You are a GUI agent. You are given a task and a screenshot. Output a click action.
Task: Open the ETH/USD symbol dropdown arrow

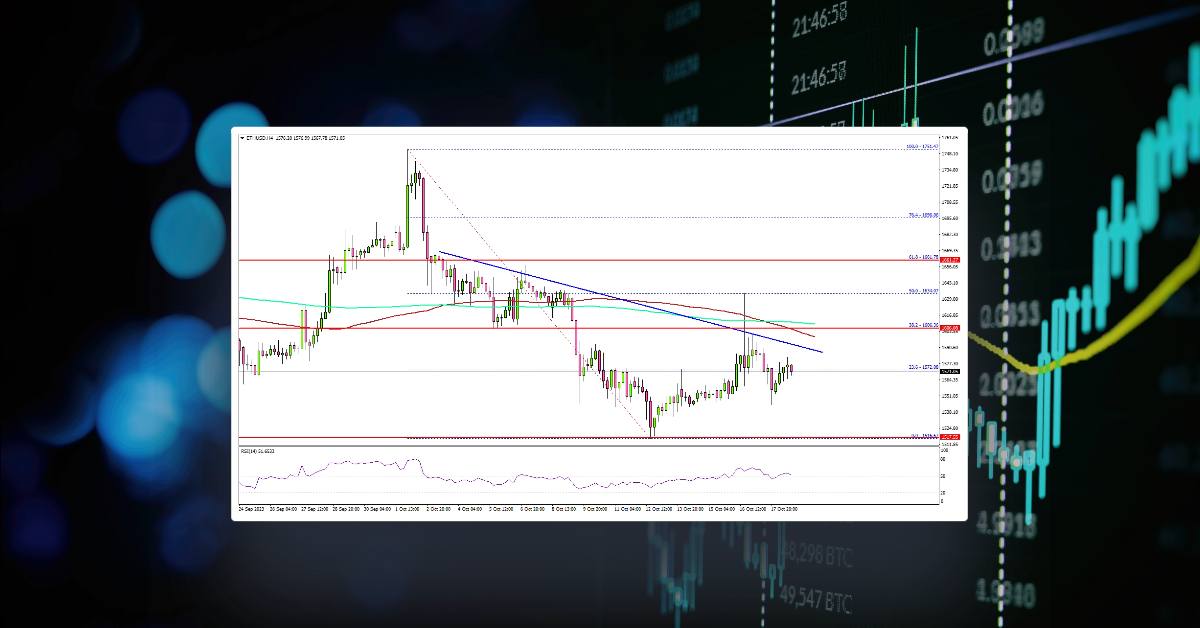pos(242,138)
